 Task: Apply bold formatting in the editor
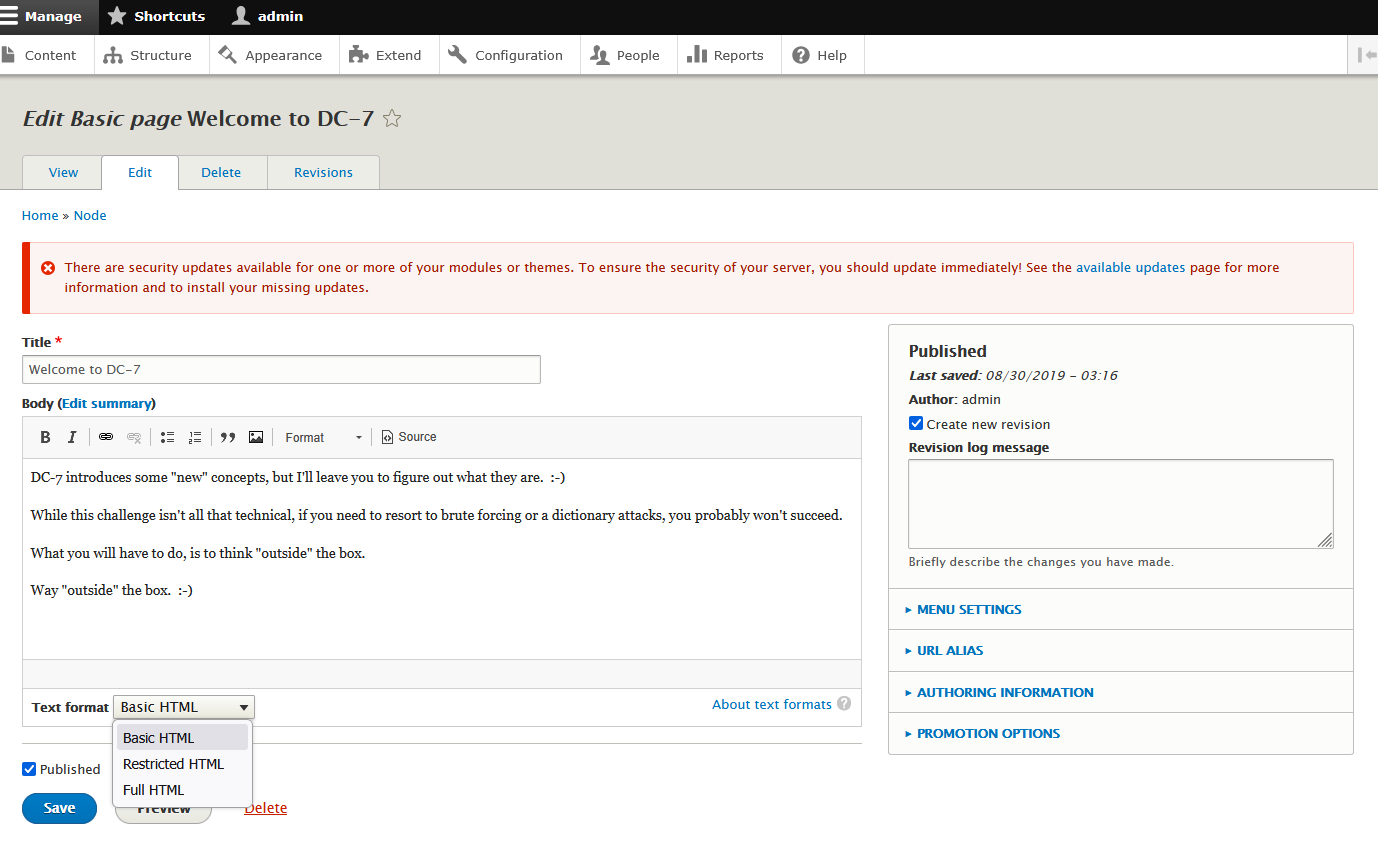point(45,437)
